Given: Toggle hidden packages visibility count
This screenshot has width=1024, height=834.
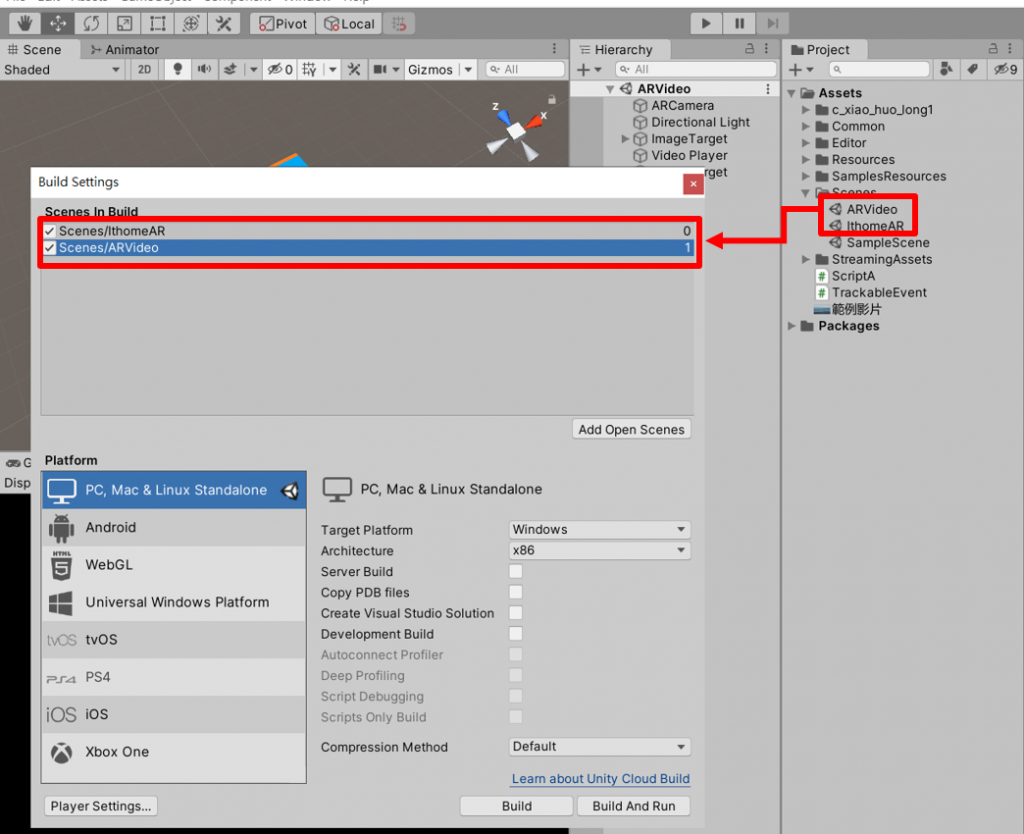Looking at the screenshot, I should [x=1004, y=69].
